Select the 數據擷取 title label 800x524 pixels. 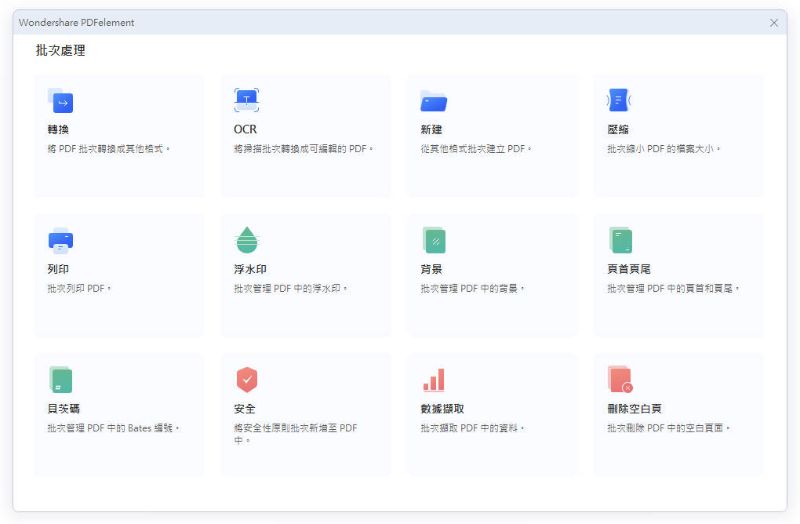442,409
